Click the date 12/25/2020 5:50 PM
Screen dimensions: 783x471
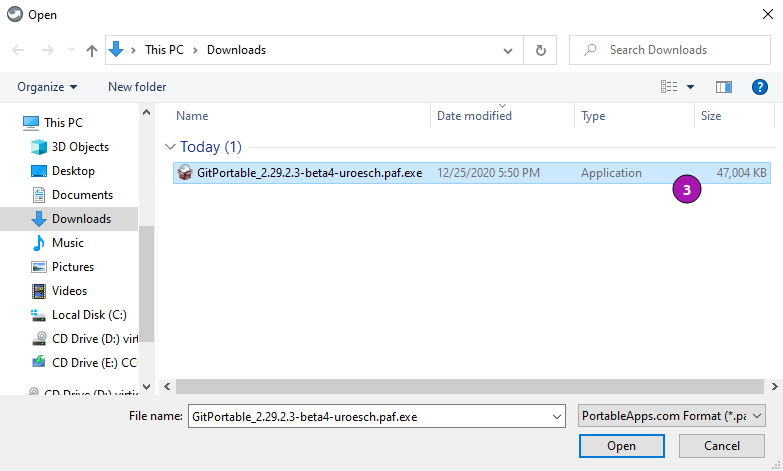point(488,173)
